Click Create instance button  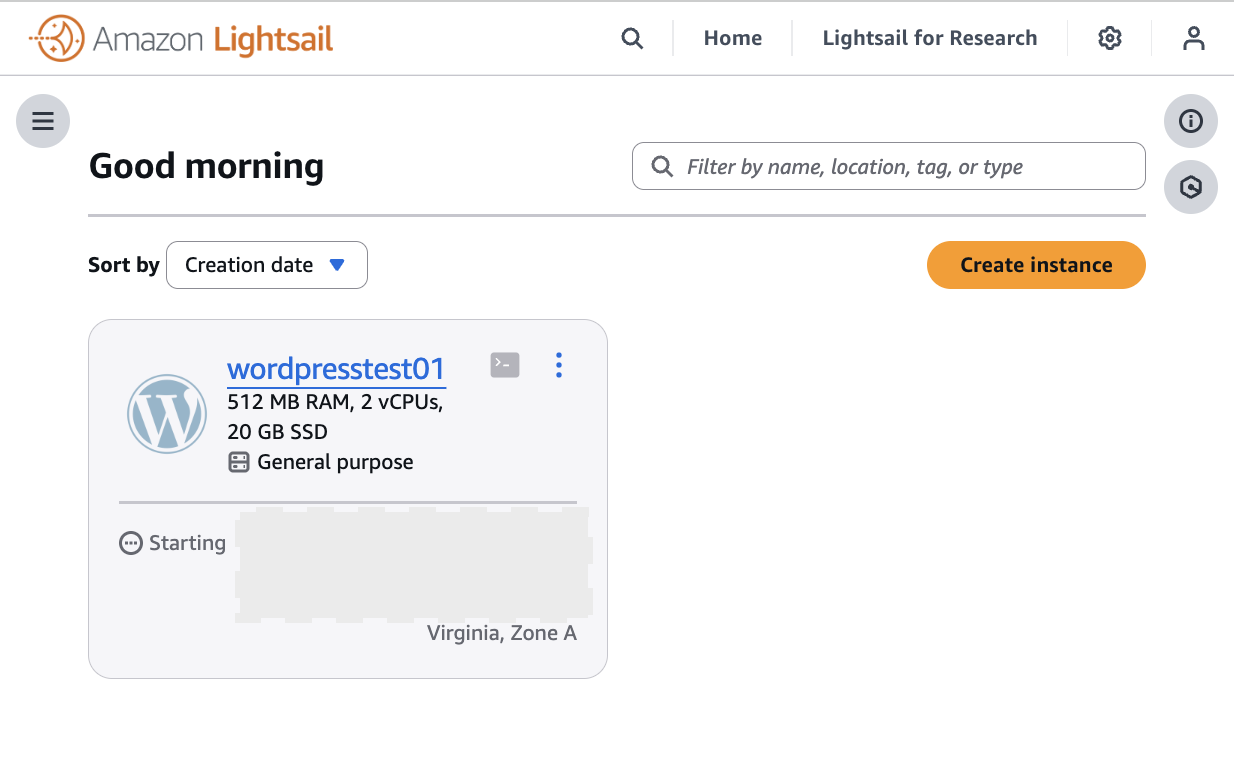point(1036,265)
